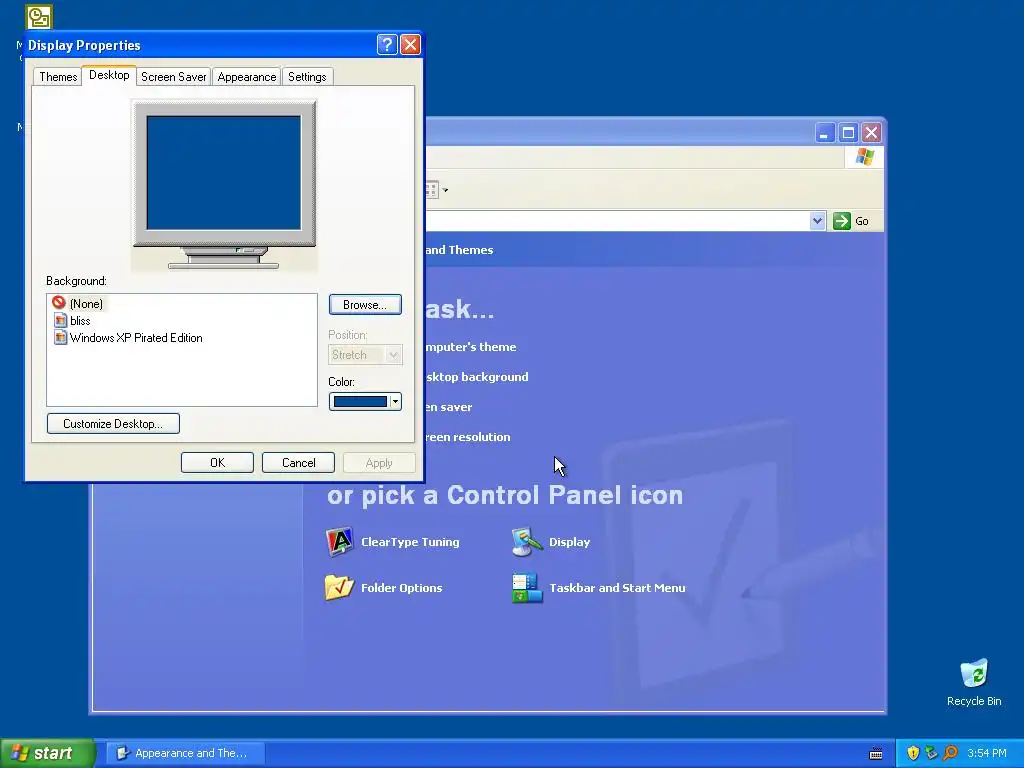
Task: Maximize the Control Panel window
Action: click(848, 133)
